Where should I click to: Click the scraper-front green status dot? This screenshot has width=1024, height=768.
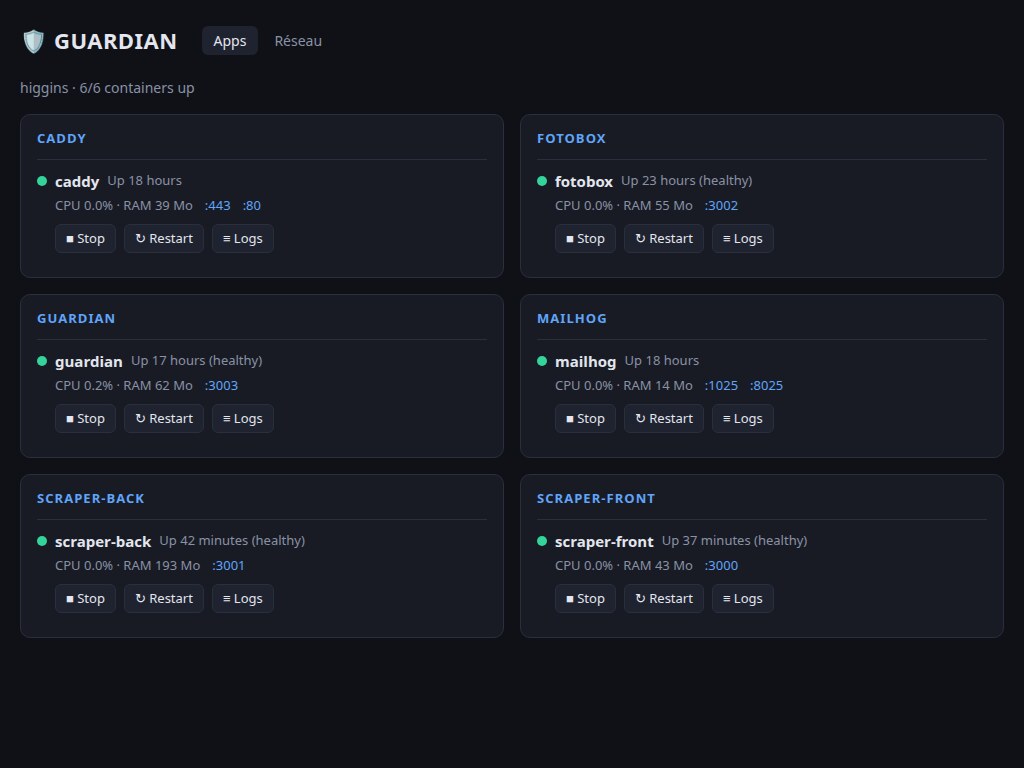(542, 541)
